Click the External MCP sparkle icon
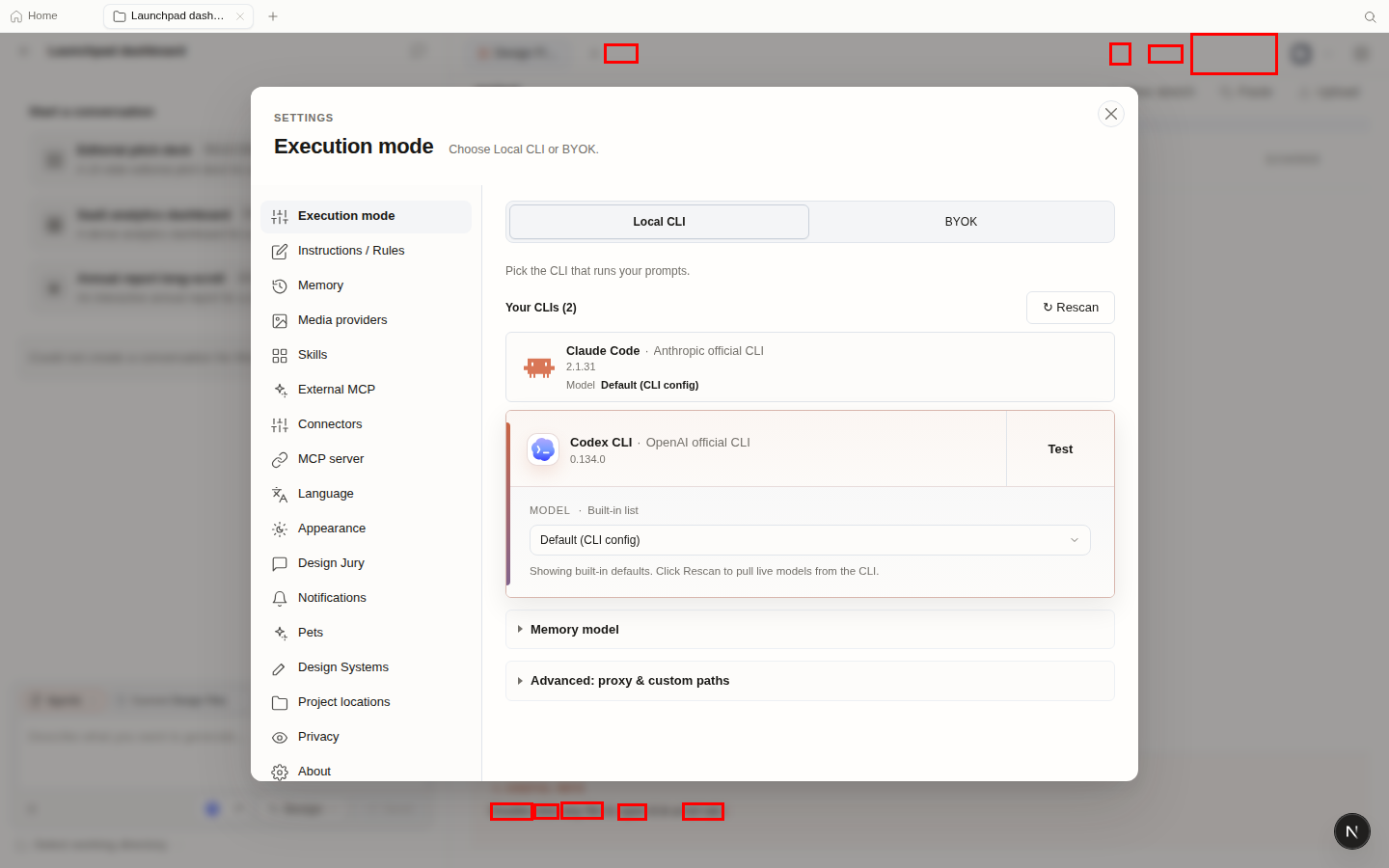This screenshot has height=868, width=1389. click(280, 391)
